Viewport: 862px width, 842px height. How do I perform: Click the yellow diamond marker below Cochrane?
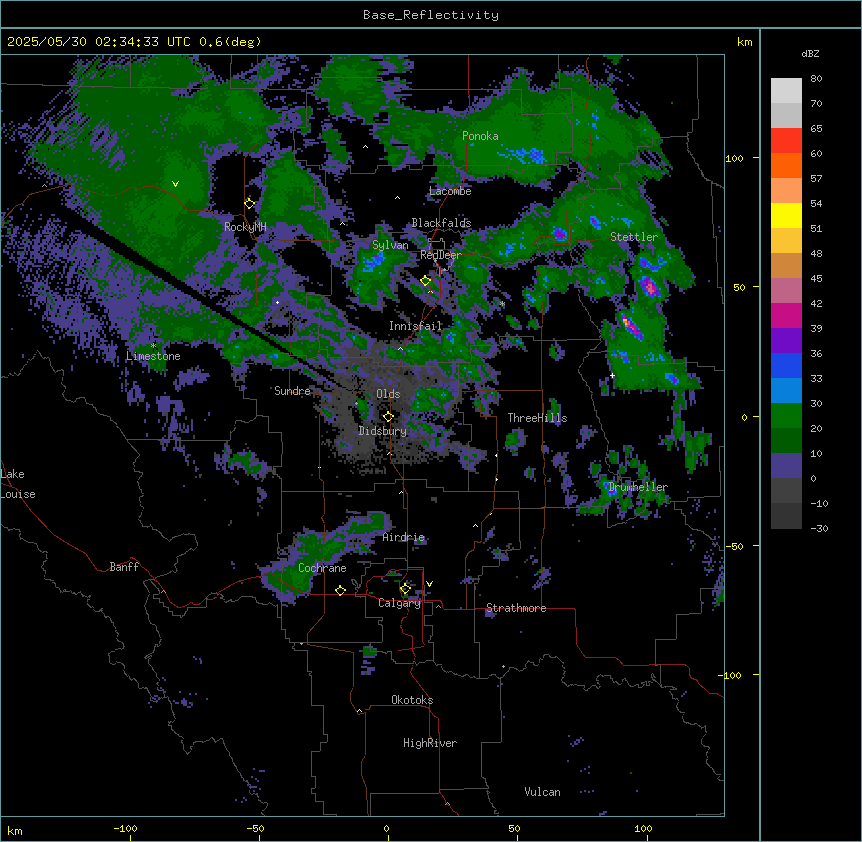point(340,590)
